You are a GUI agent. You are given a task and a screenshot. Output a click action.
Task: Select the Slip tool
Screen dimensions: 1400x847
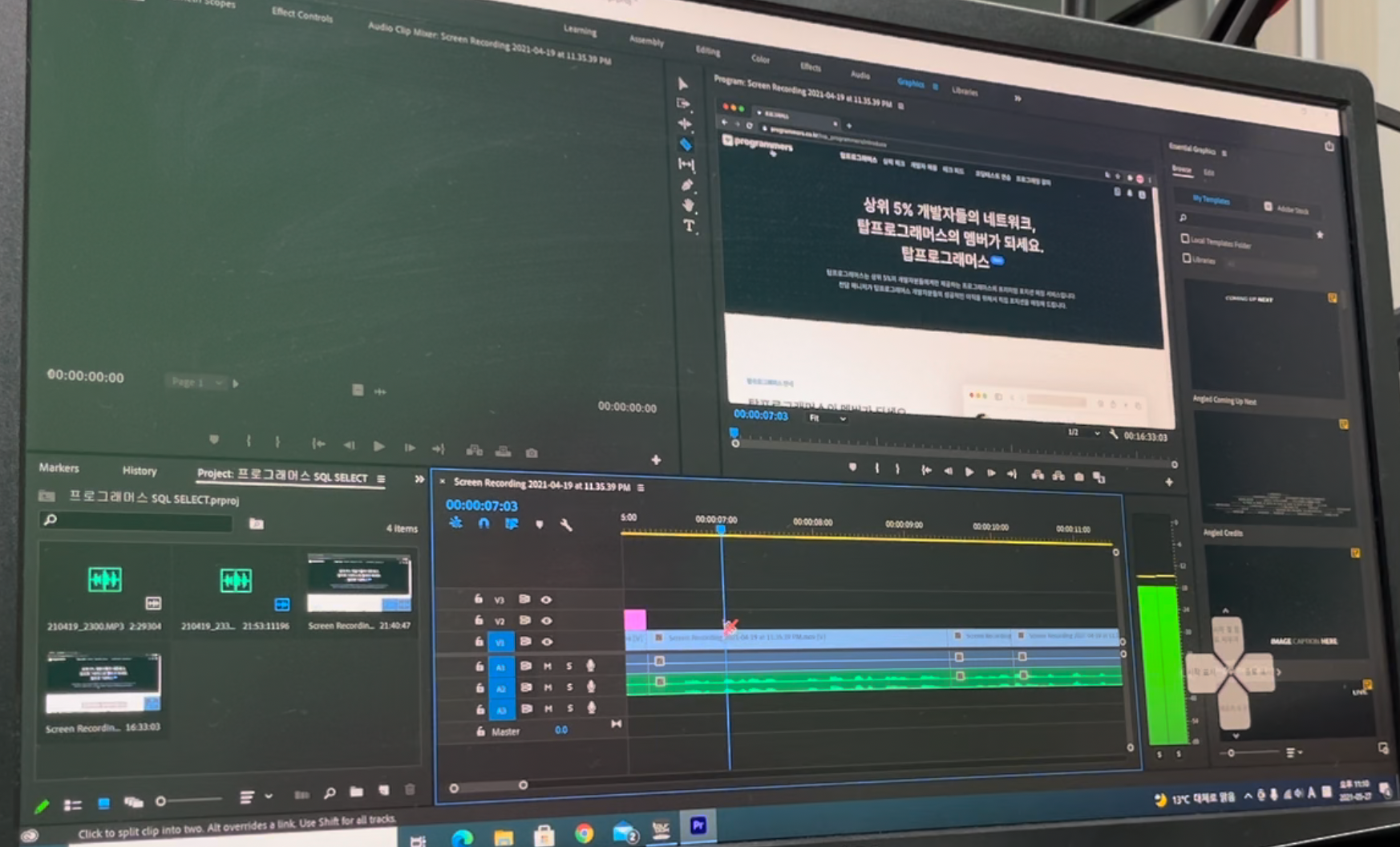pos(686,164)
